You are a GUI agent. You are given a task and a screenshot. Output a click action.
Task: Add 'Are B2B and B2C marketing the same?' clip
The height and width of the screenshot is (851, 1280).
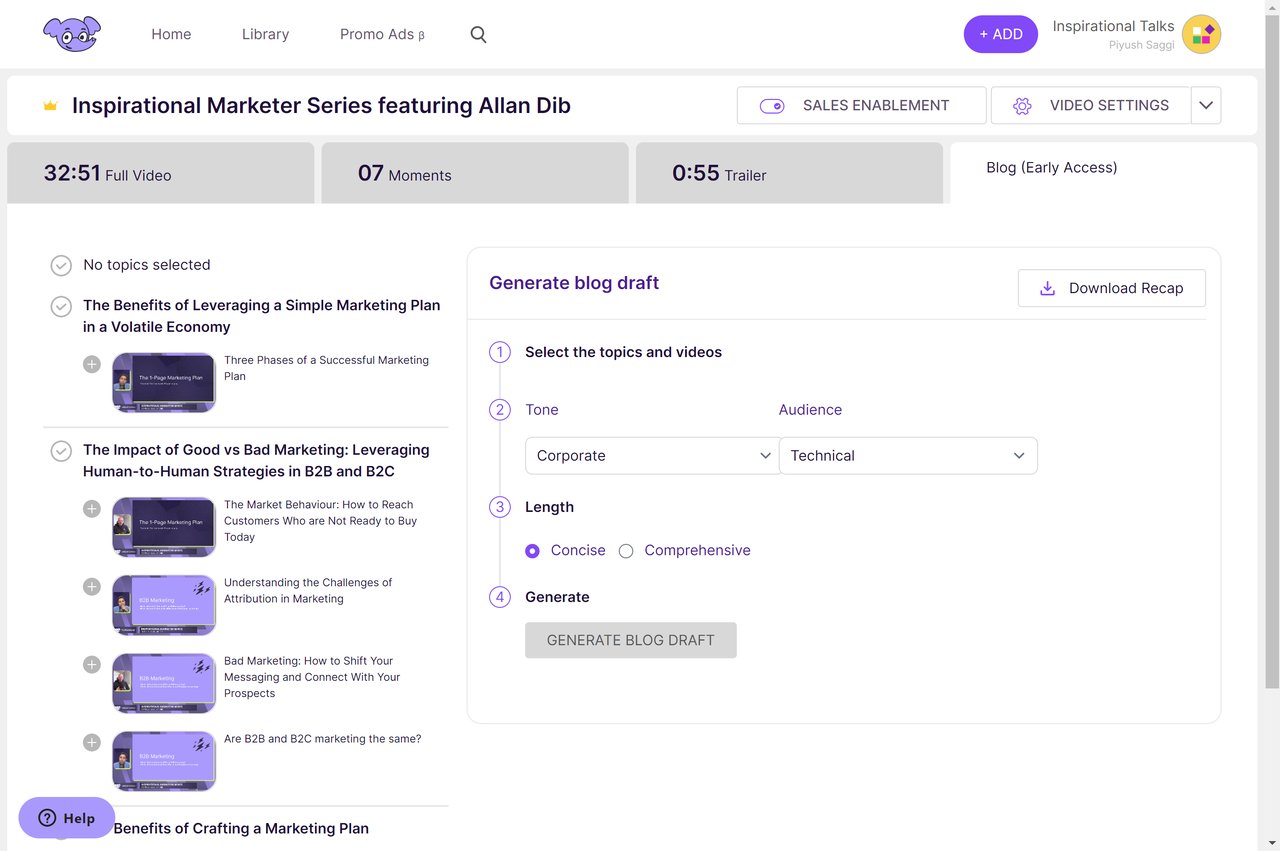pos(92,742)
